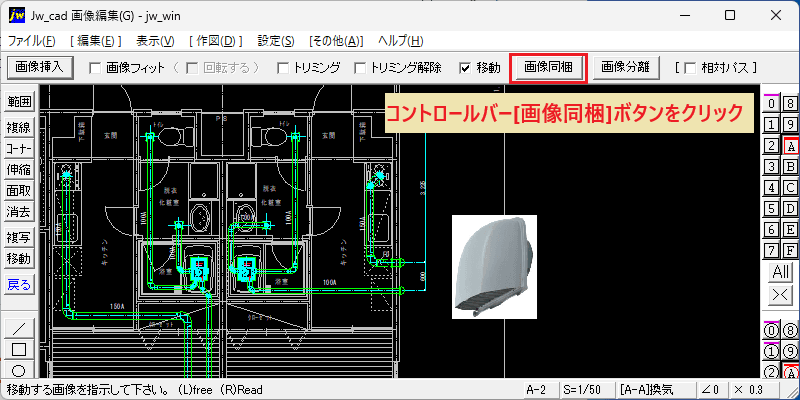Open the ファイル(F) menu

(32, 41)
